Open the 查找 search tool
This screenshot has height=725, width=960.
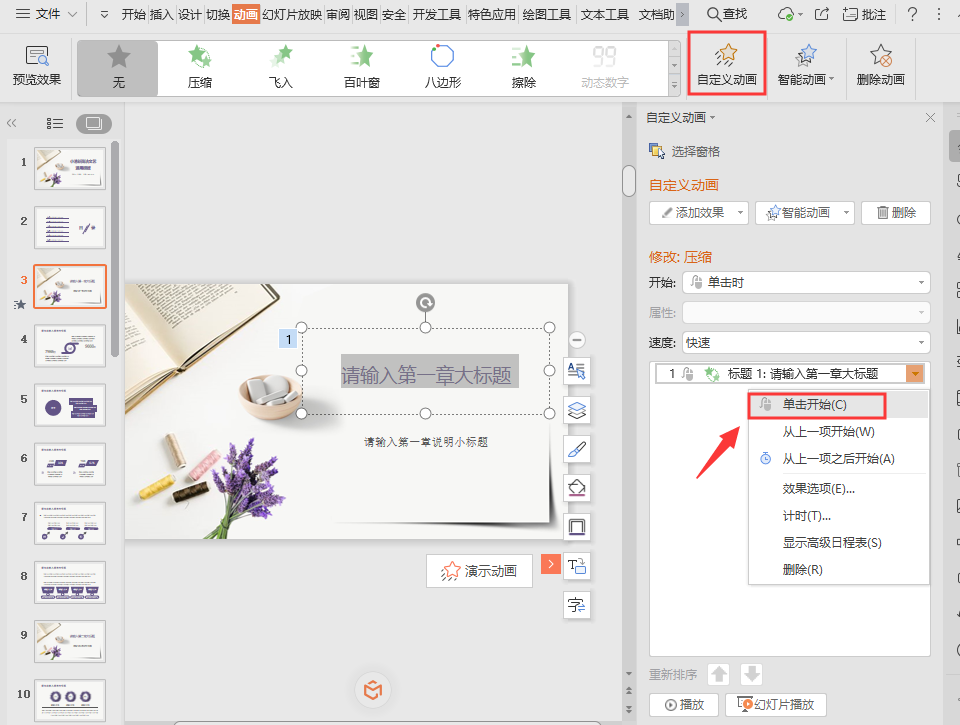coord(727,14)
